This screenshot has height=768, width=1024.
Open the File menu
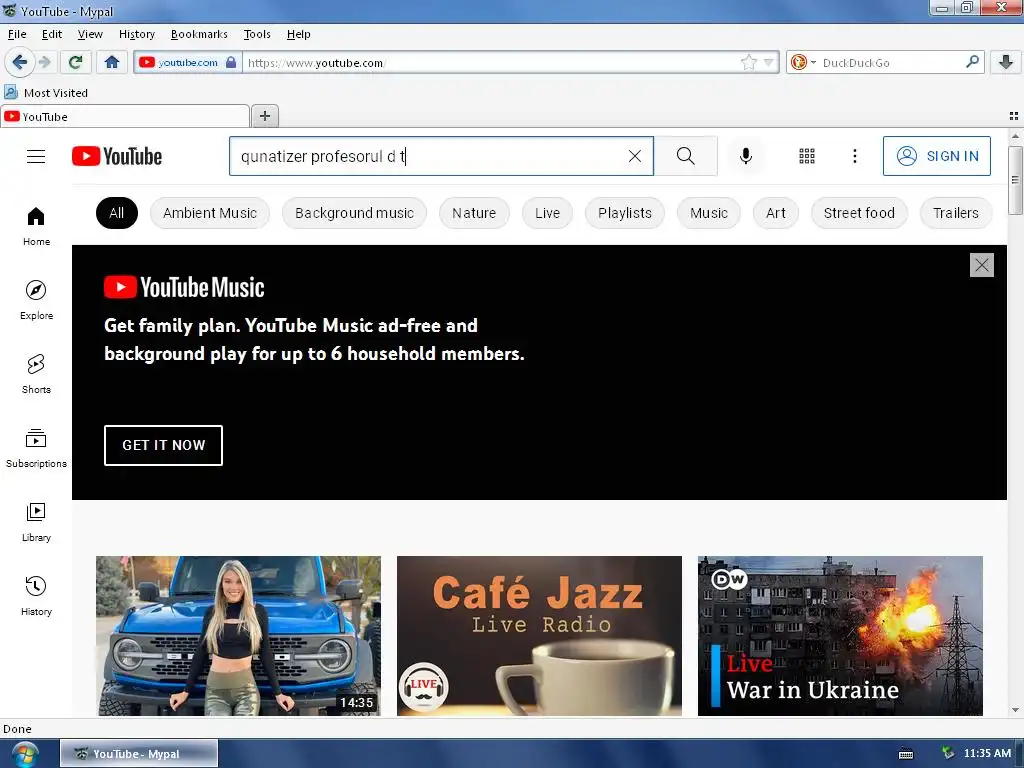coord(17,34)
